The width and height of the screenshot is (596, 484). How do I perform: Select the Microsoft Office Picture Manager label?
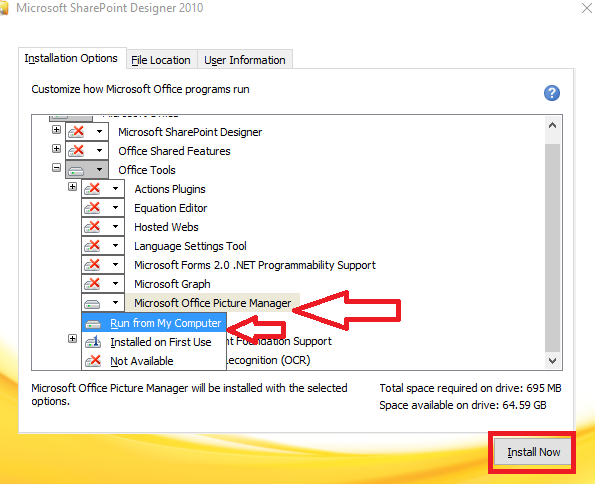coord(213,303)
